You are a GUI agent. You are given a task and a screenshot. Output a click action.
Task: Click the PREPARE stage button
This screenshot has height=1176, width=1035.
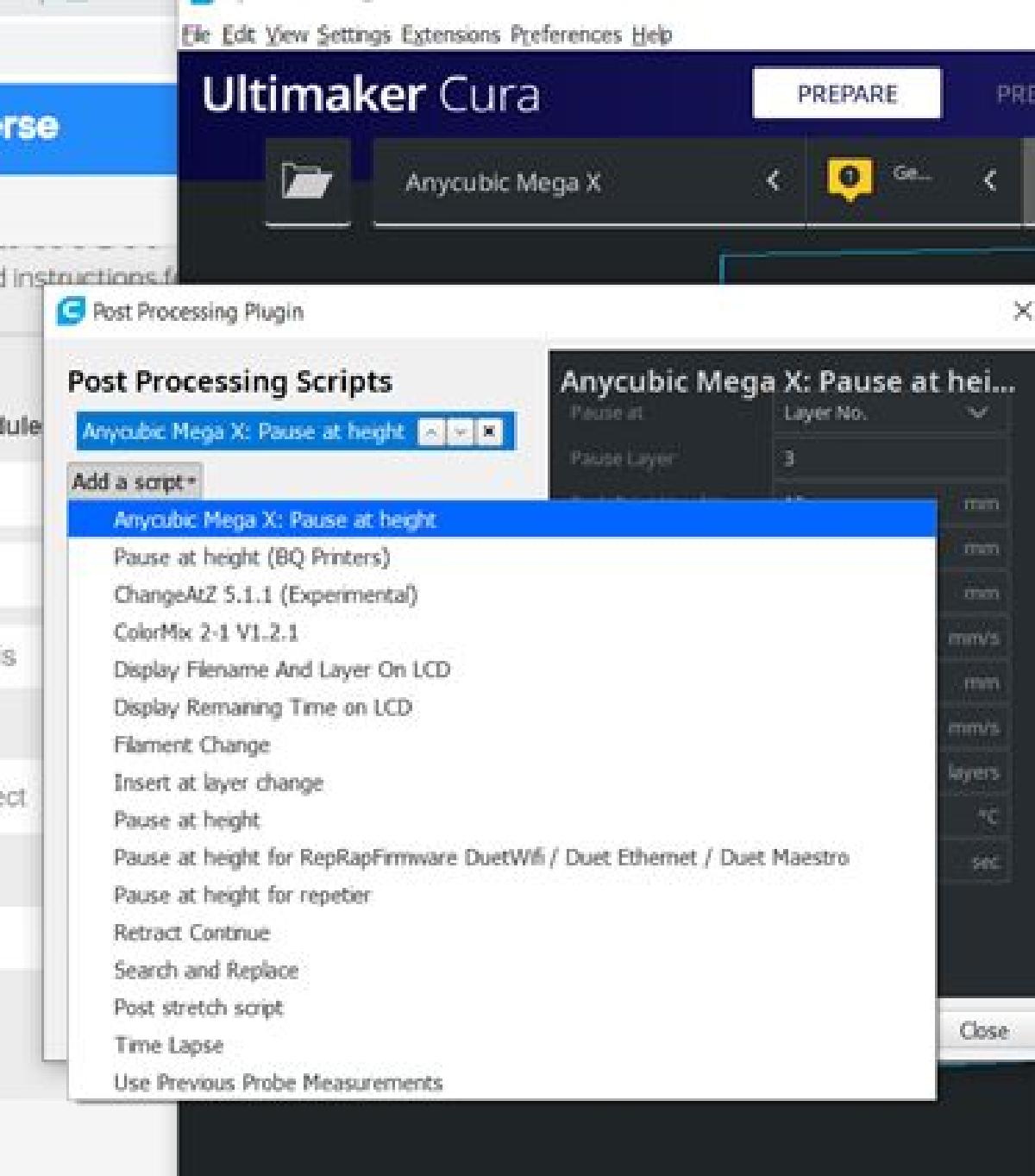click(x=846, y=93)
